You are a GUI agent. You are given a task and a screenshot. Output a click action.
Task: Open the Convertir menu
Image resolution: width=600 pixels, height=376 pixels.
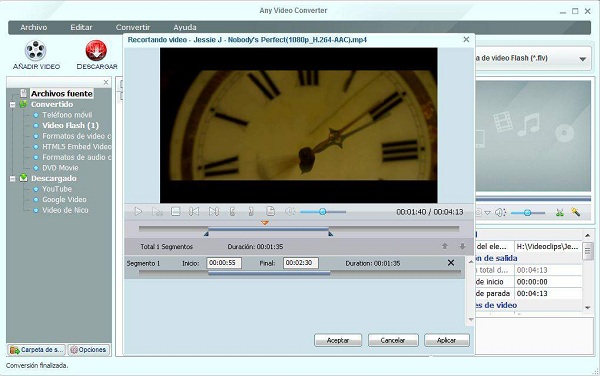point(133,28)
